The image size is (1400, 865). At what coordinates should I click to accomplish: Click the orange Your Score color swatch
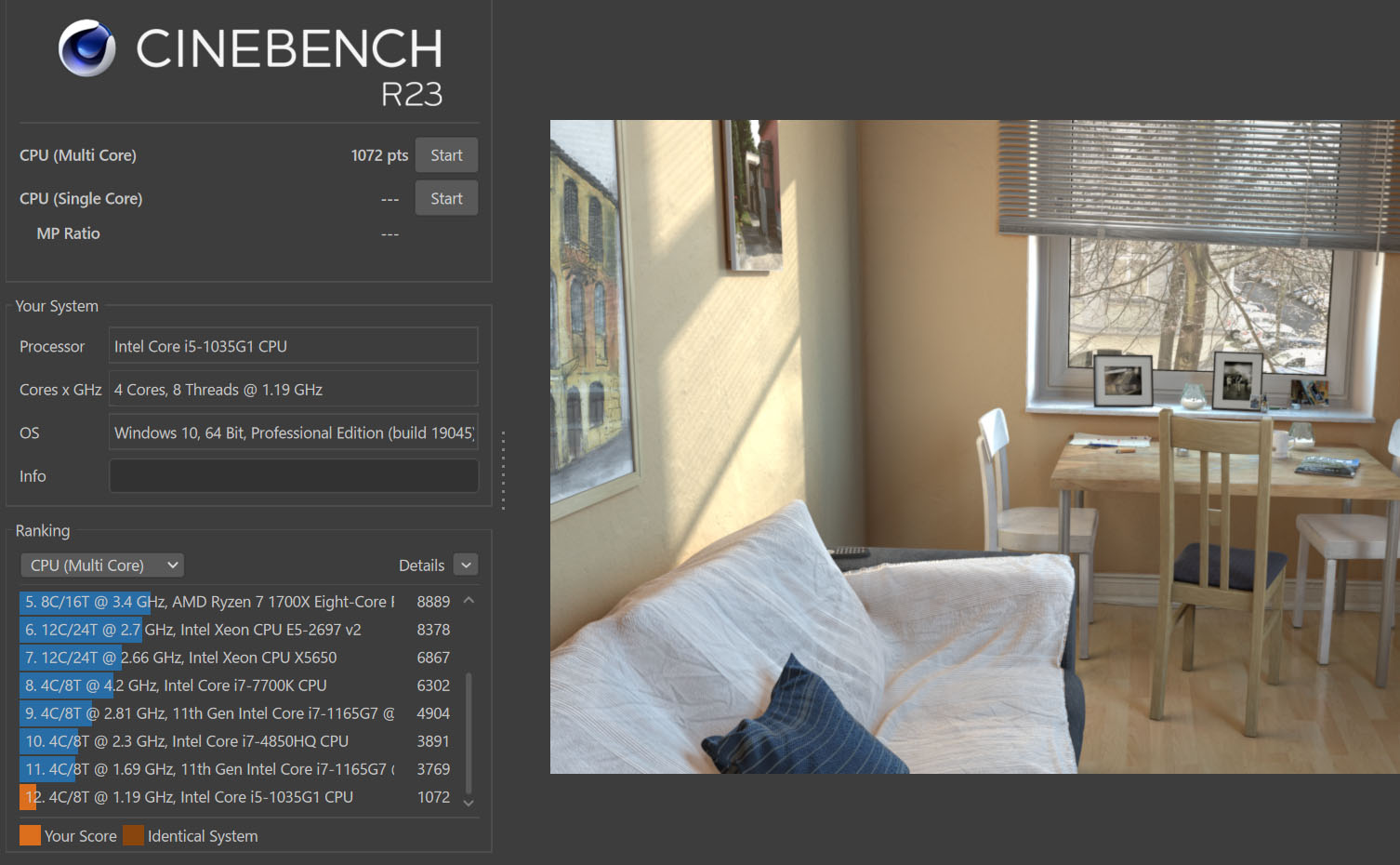pos(30,836)
